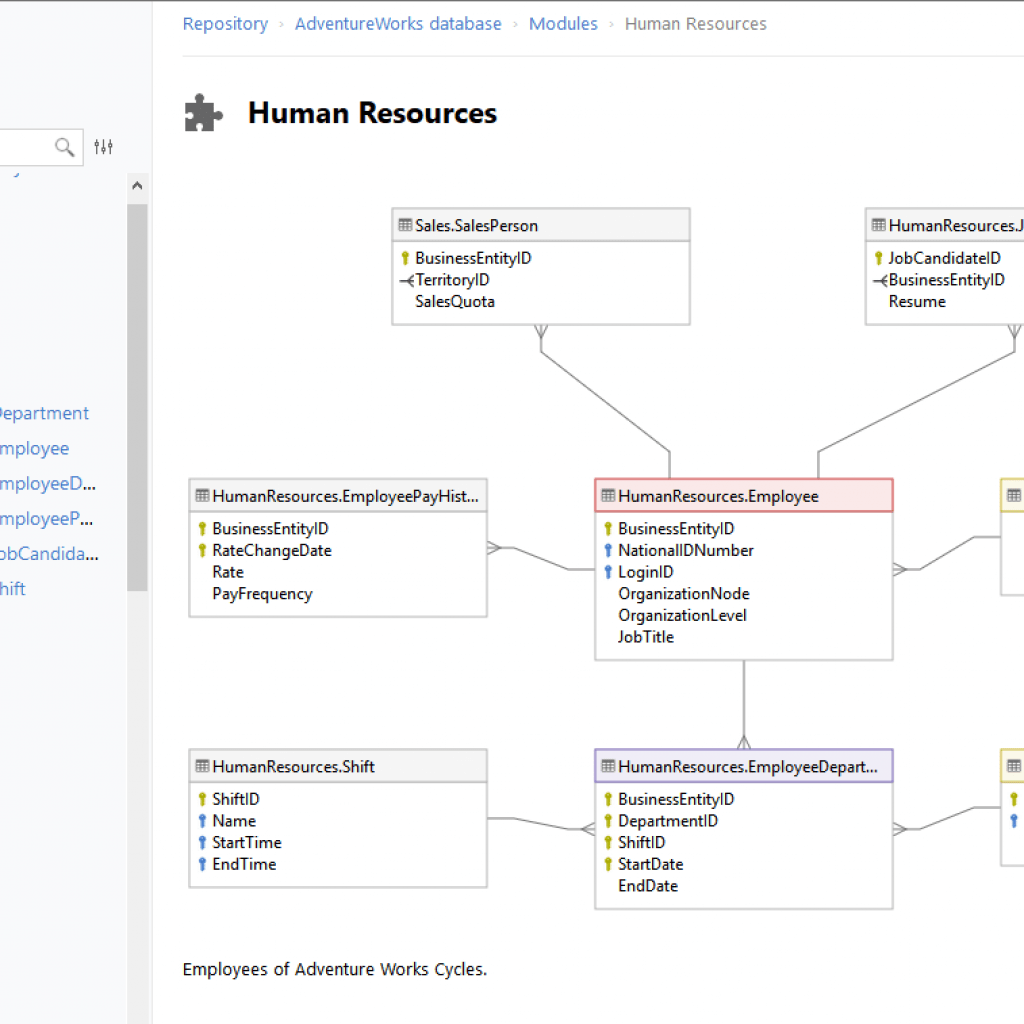The width and height of the screenshot is (1024, 1024).
Task: Open the filter settings icon beside search
Action: click(102, 147)
